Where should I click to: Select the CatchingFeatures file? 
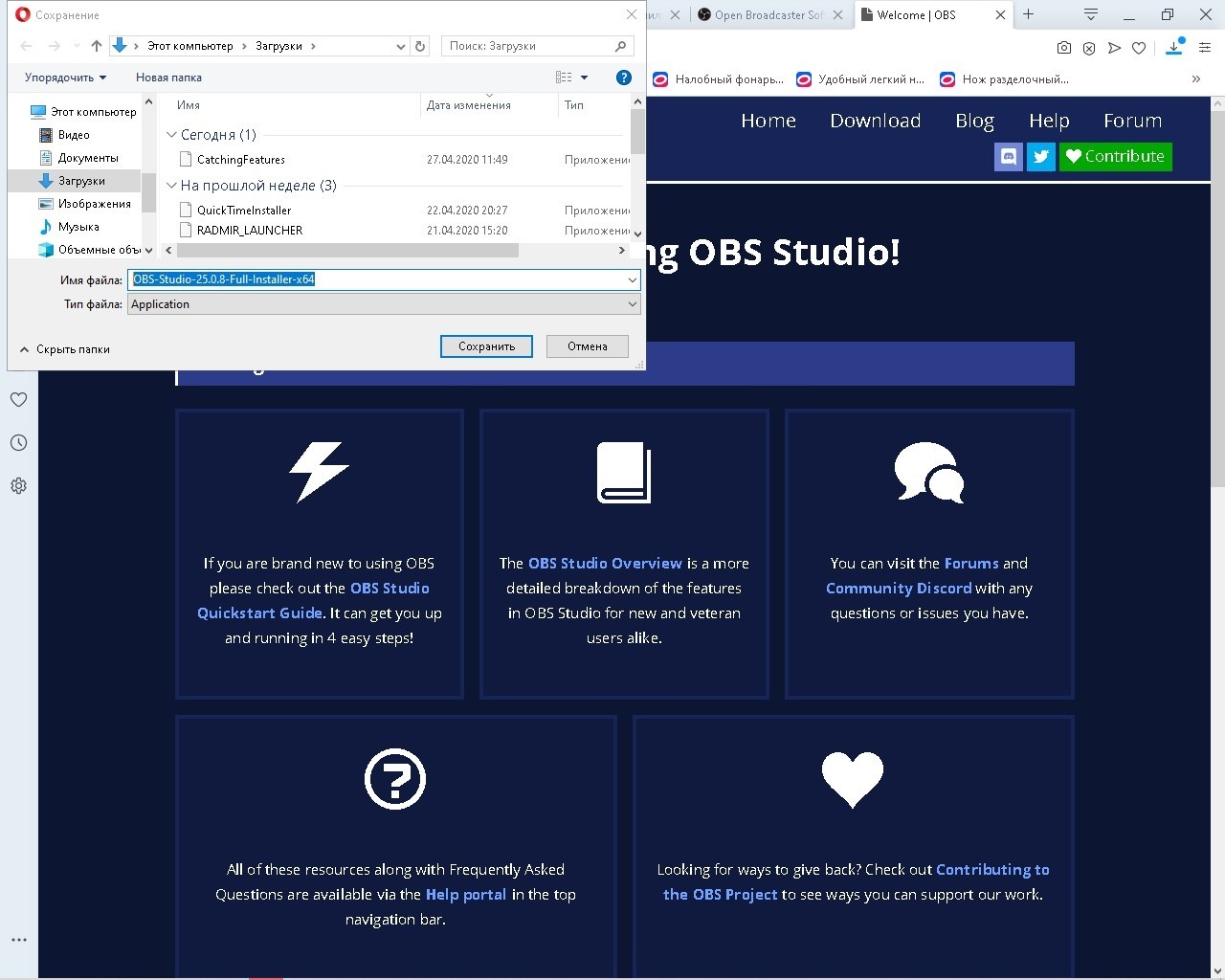tap(241, 160)
